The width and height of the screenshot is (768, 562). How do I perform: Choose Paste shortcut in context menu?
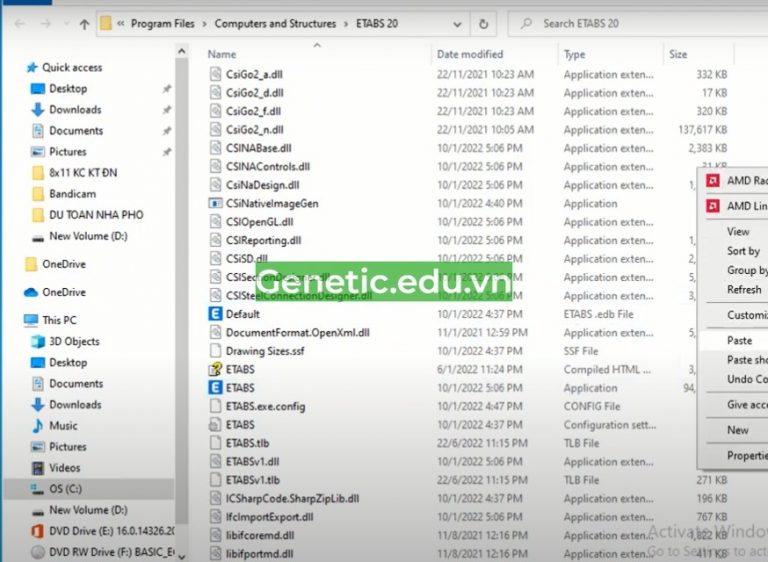[x=747, y=360]
